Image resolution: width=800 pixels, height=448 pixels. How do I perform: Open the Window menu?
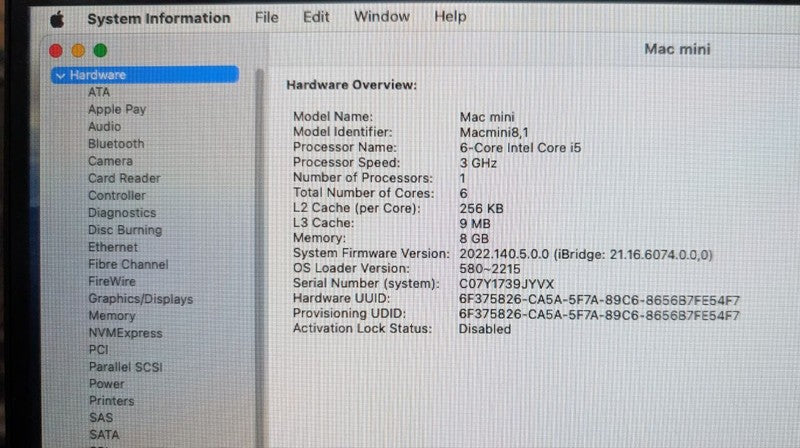tap(381, 17)
